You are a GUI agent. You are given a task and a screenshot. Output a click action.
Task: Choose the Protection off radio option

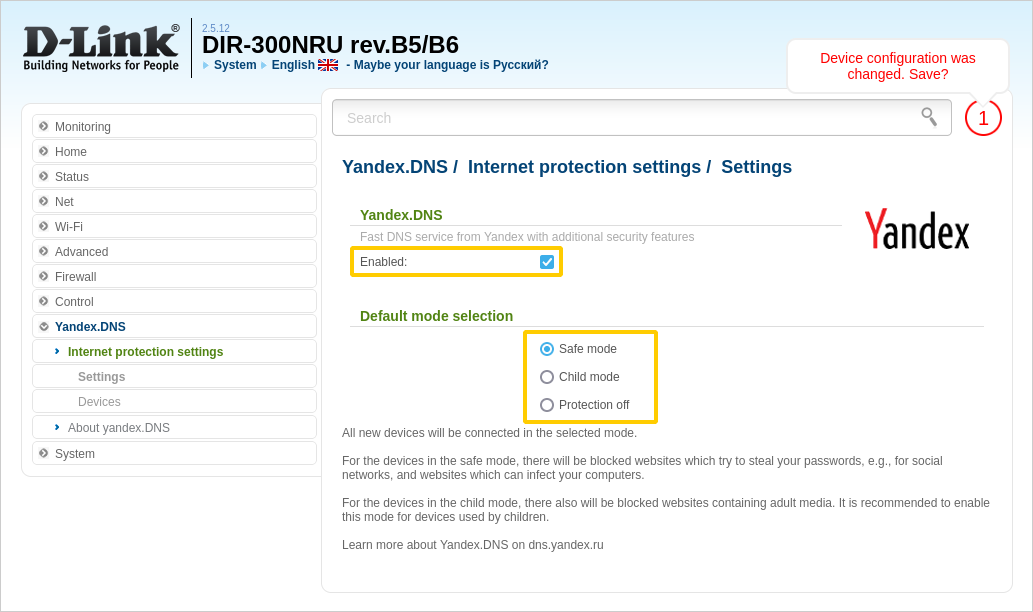pos(547,405)
